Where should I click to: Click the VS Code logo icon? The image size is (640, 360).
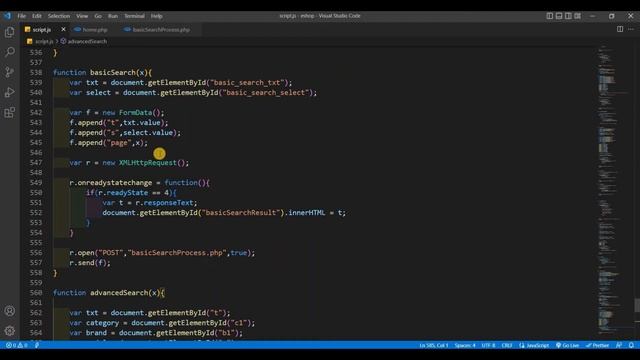[7, 16]
